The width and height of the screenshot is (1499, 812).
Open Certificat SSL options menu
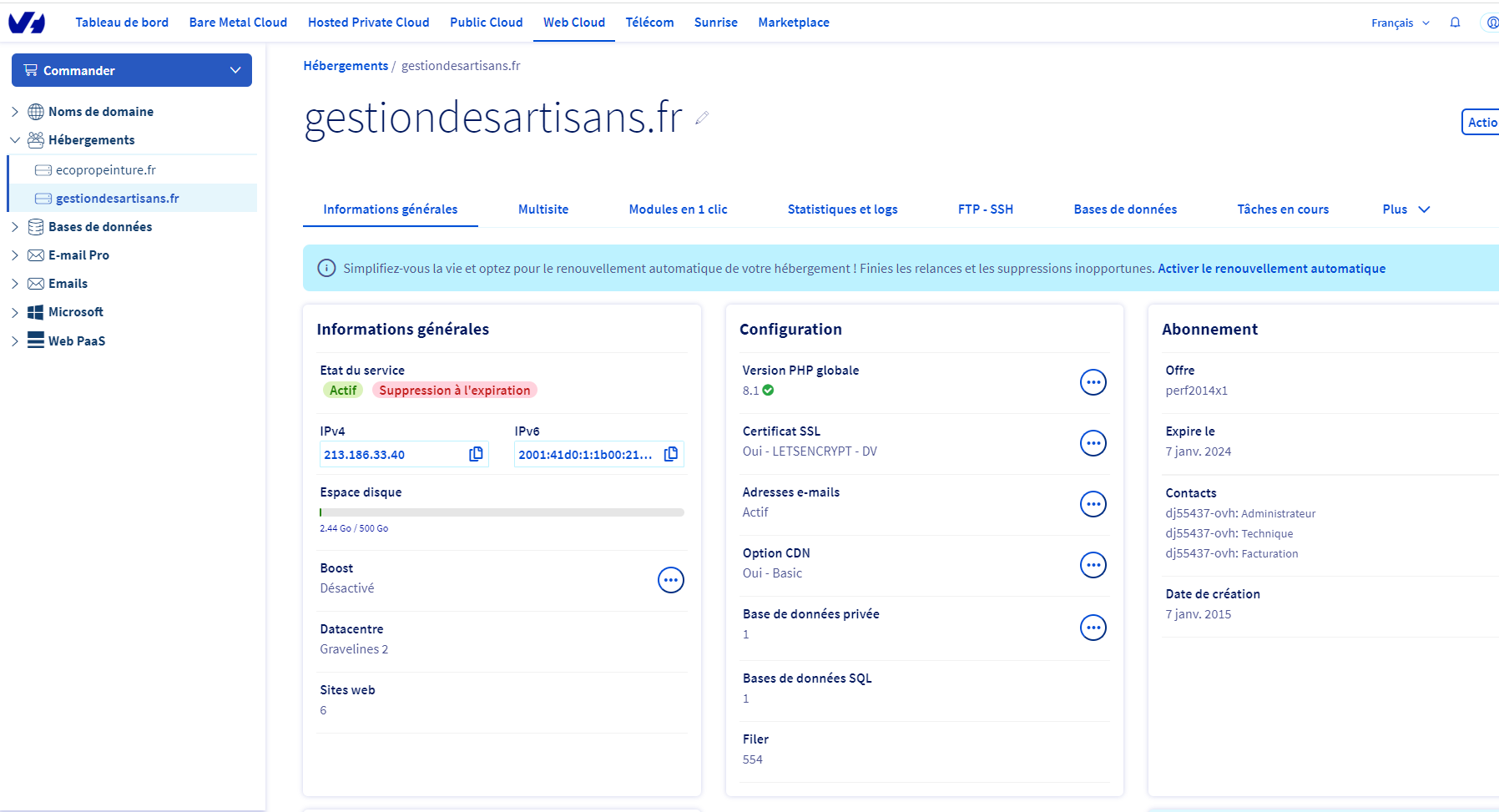tap(1093, 443)
